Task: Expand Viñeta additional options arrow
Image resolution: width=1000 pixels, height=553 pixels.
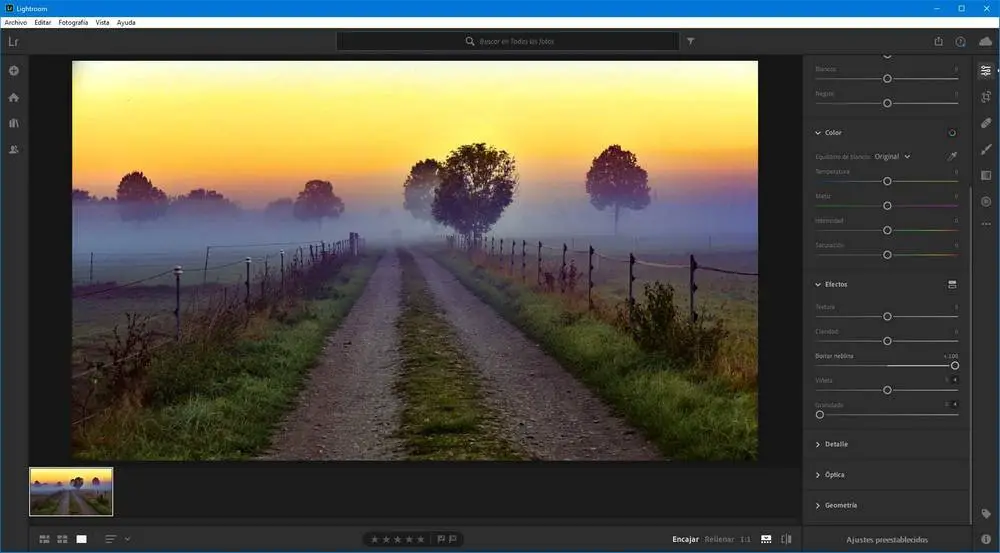Action: [955, 380]
